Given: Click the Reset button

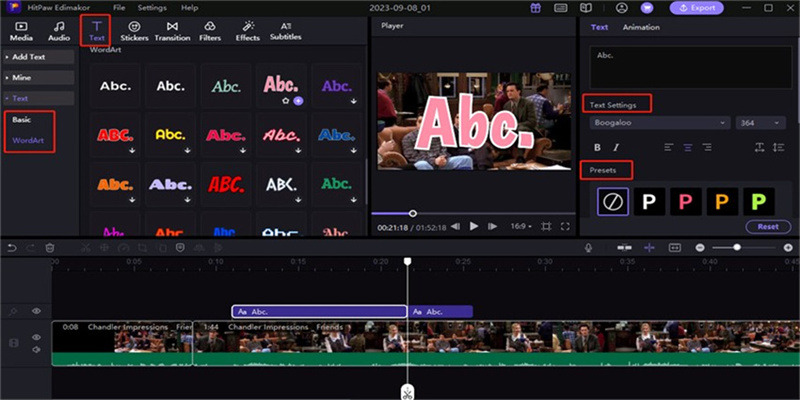Looking at the screenshot, I should (768, 227).
